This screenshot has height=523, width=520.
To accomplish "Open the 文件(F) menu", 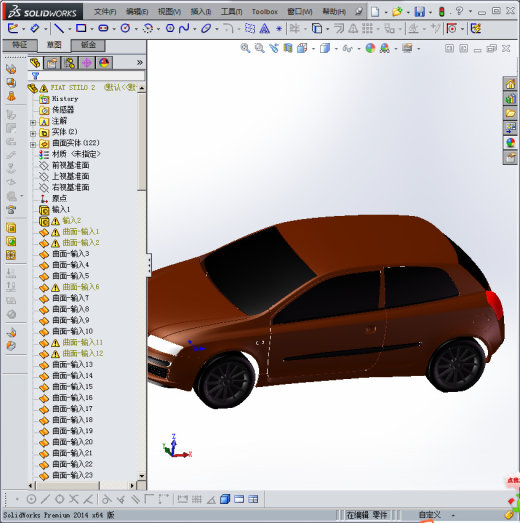I will click(x=105, y=12).
